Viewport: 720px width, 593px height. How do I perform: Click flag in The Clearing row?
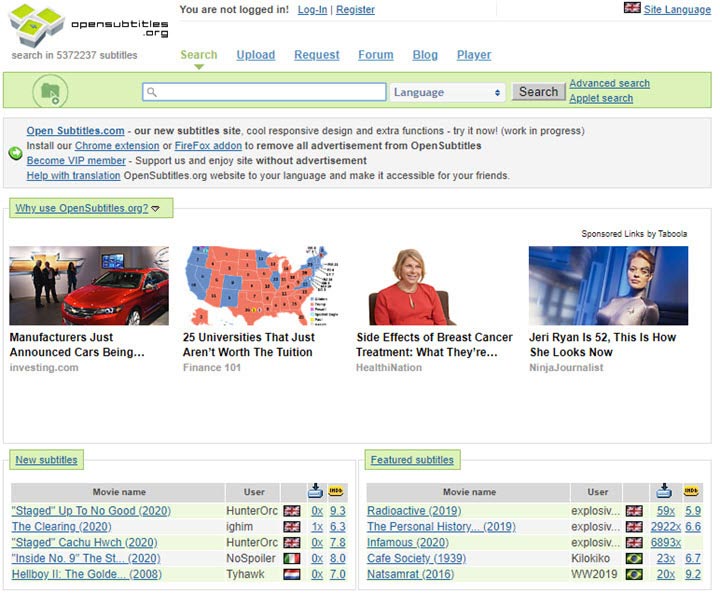(292, 527)
